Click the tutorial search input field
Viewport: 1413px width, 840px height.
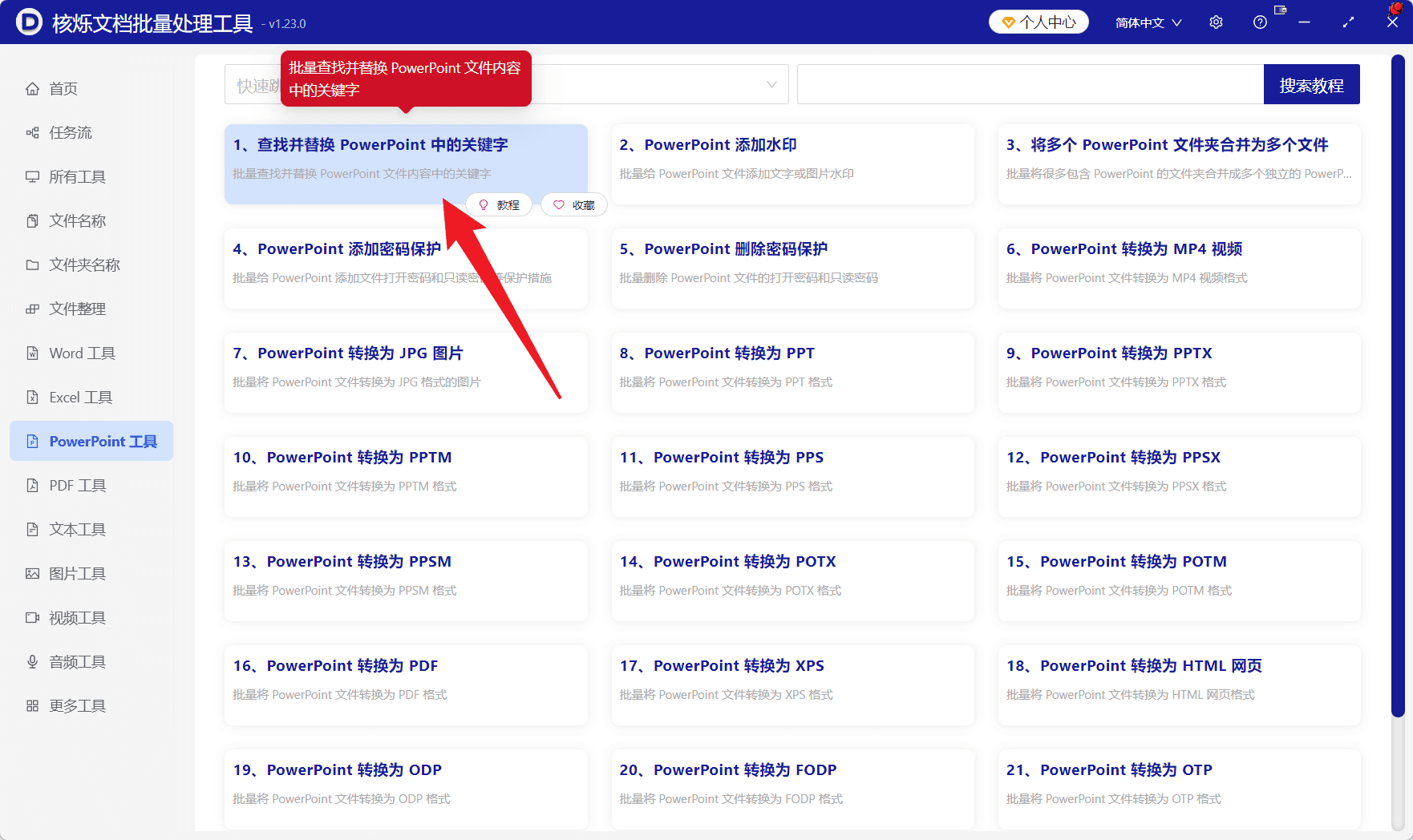1030,85
